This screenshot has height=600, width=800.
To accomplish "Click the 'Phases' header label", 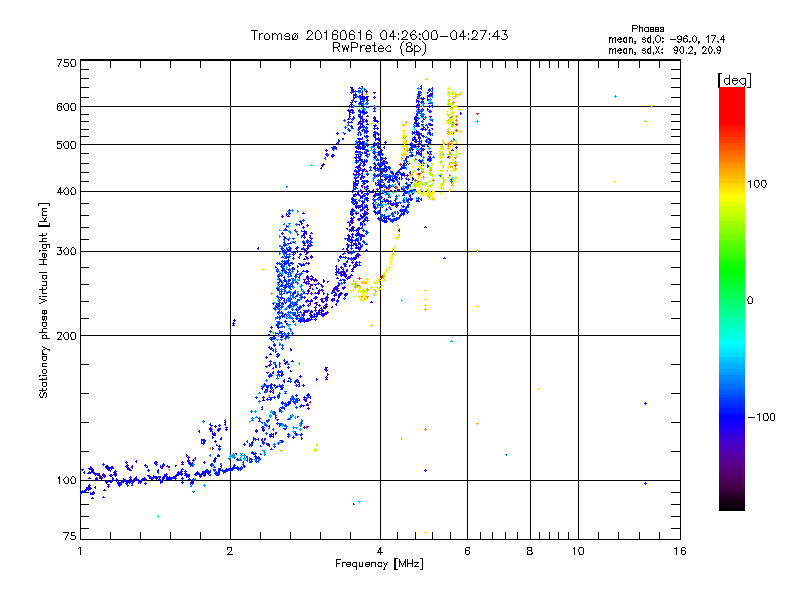I will click(x=647, y=29).
